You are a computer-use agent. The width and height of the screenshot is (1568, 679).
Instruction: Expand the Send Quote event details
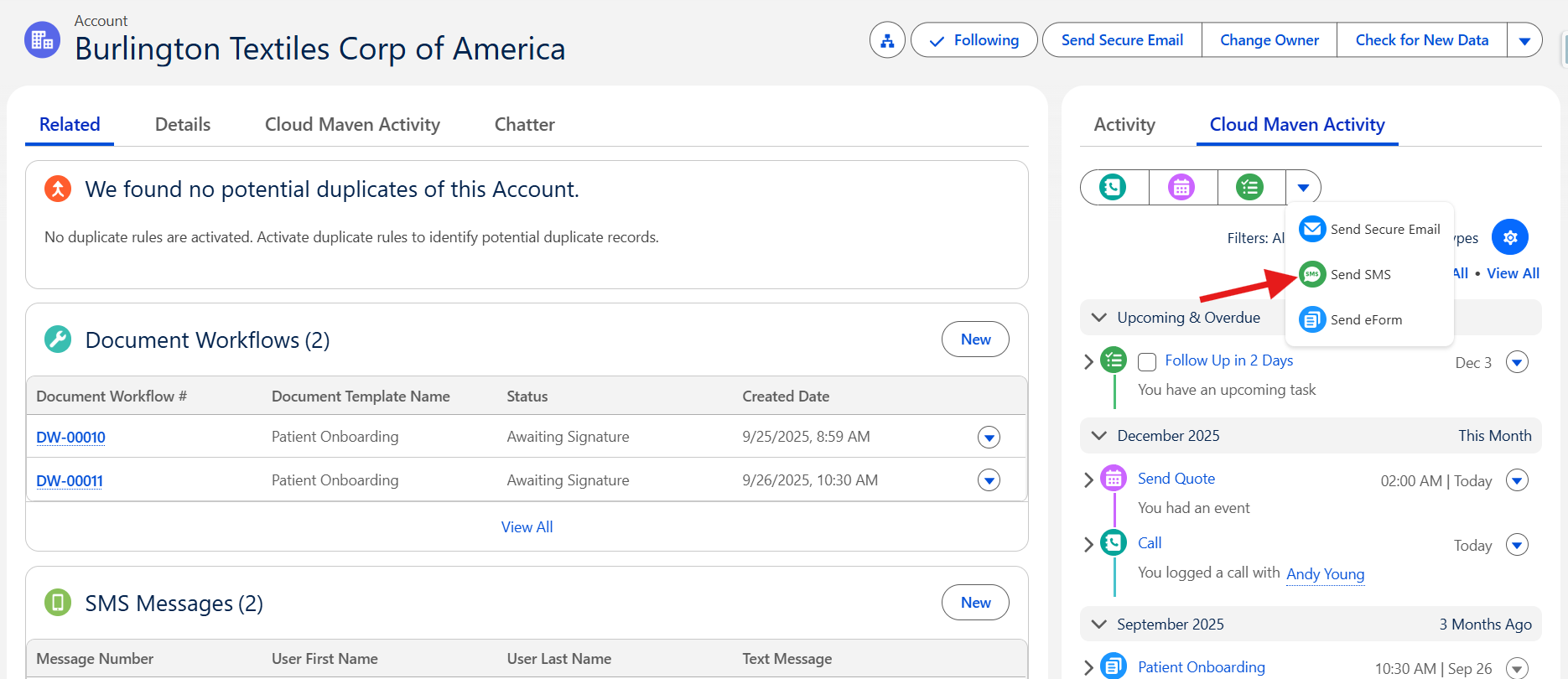tap(1088, 479)
